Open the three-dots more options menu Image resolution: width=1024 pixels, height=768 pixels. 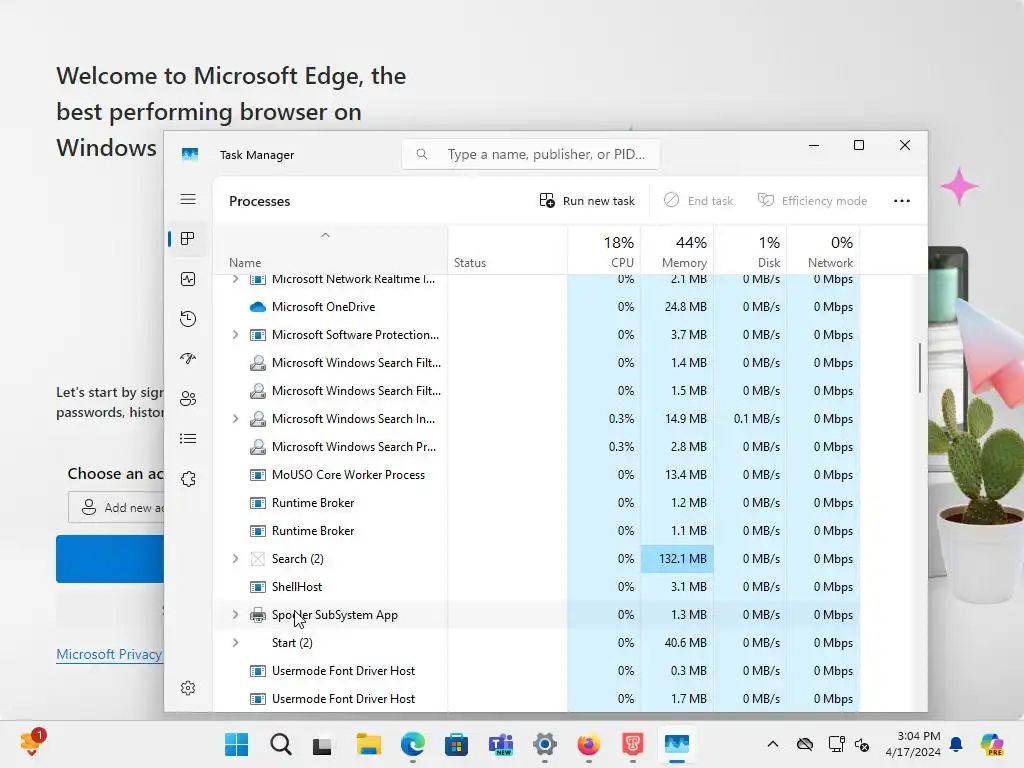pos(902,201)
